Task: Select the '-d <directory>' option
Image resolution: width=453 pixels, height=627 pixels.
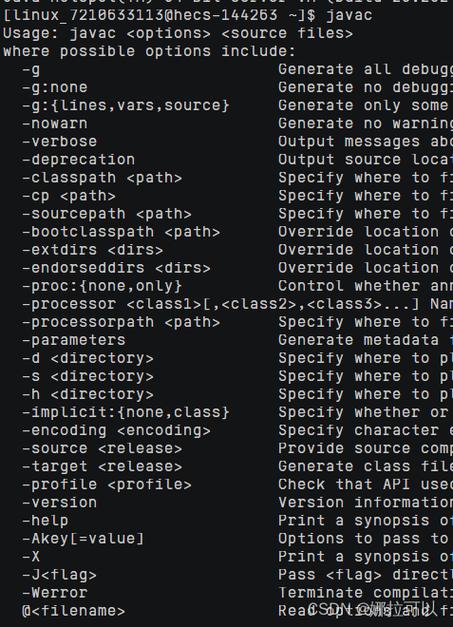Action: click(88, 358)
